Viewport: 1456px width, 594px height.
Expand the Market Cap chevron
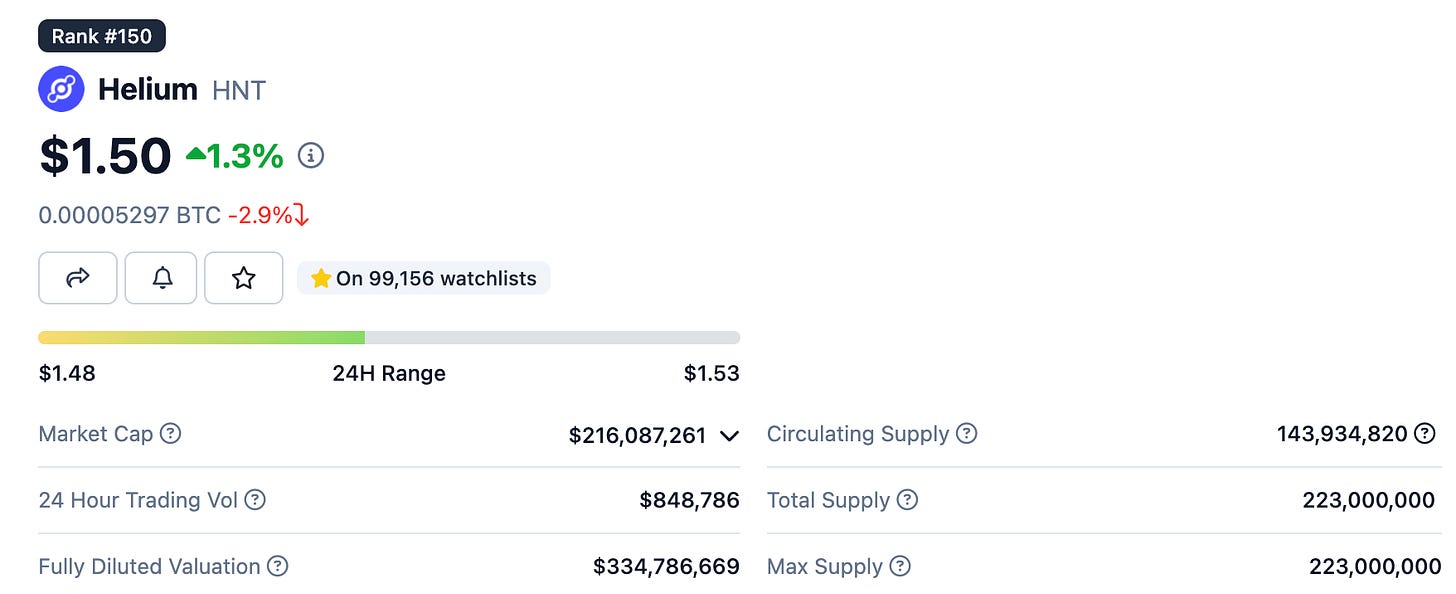729,436
